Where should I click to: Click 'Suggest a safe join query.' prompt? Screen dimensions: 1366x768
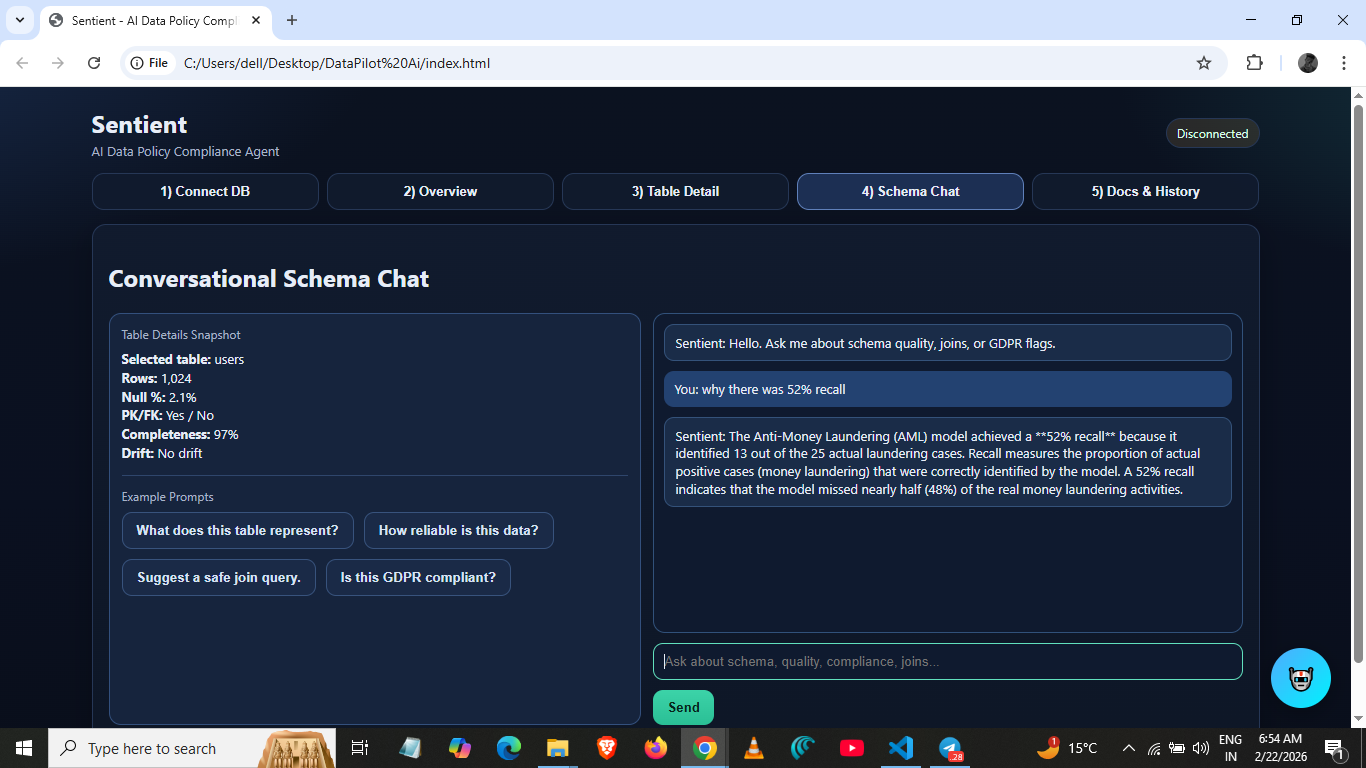pos(219,577)
